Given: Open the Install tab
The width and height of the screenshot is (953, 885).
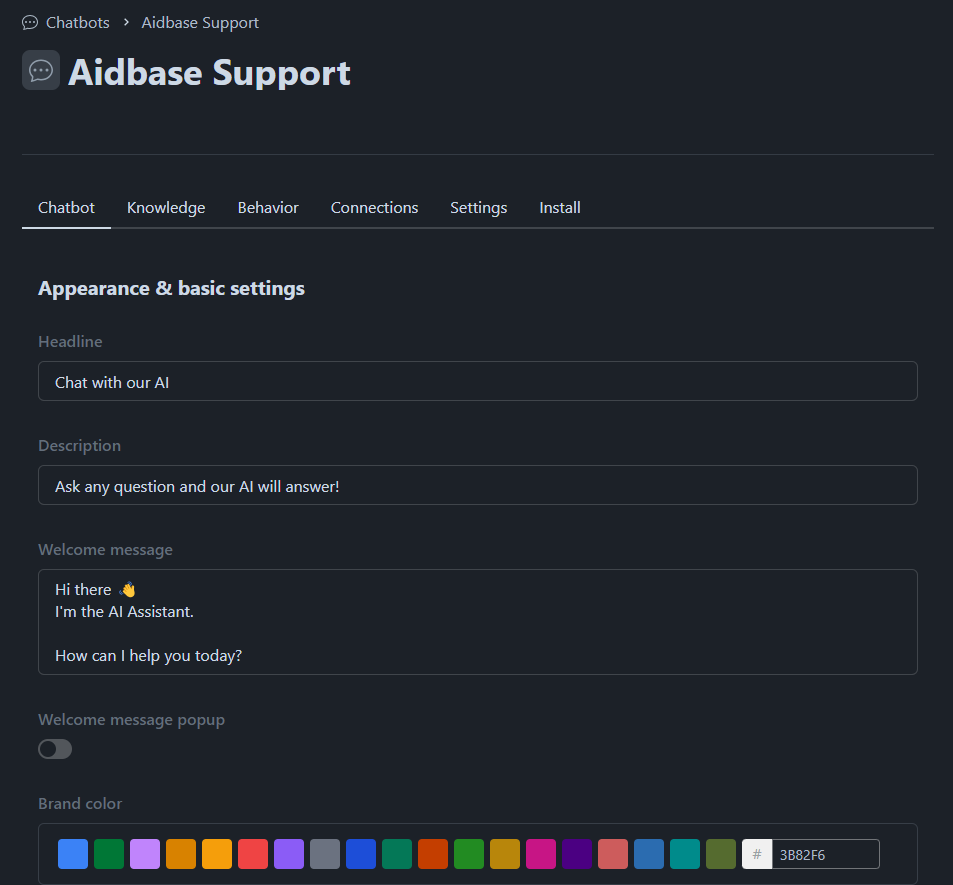Looking at the screenshot, I should point(560,208).
